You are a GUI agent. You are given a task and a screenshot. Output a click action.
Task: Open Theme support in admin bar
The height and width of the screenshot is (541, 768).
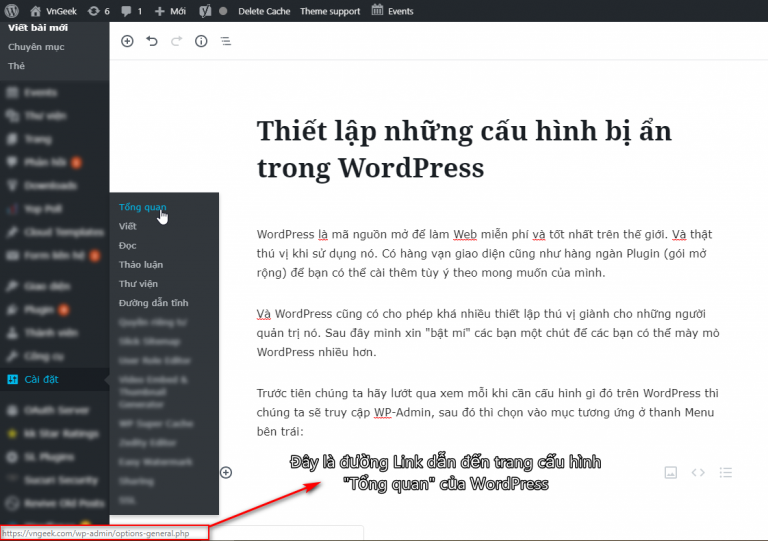pos(330,11)
